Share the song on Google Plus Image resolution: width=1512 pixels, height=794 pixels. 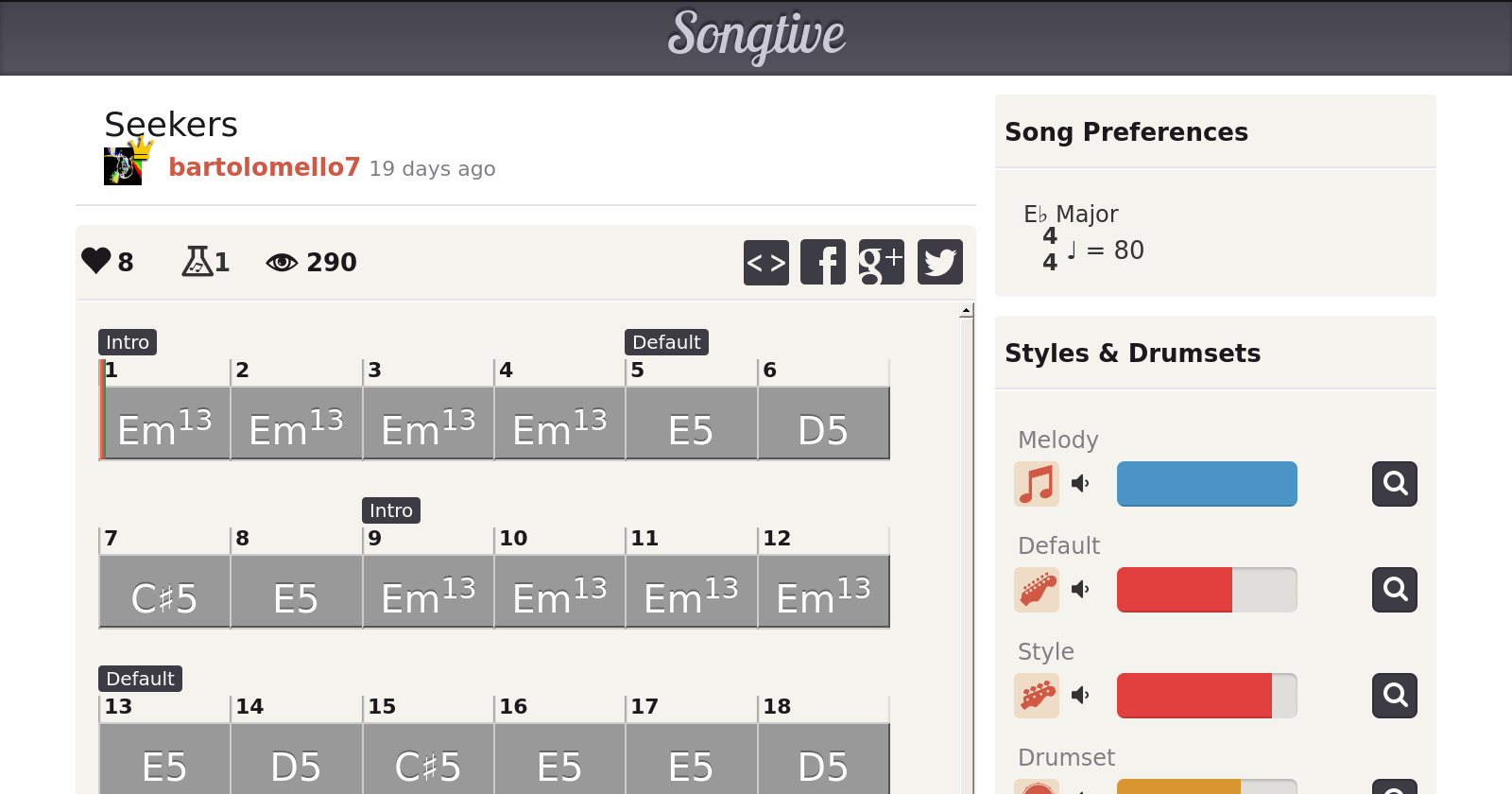click(881, 262)
